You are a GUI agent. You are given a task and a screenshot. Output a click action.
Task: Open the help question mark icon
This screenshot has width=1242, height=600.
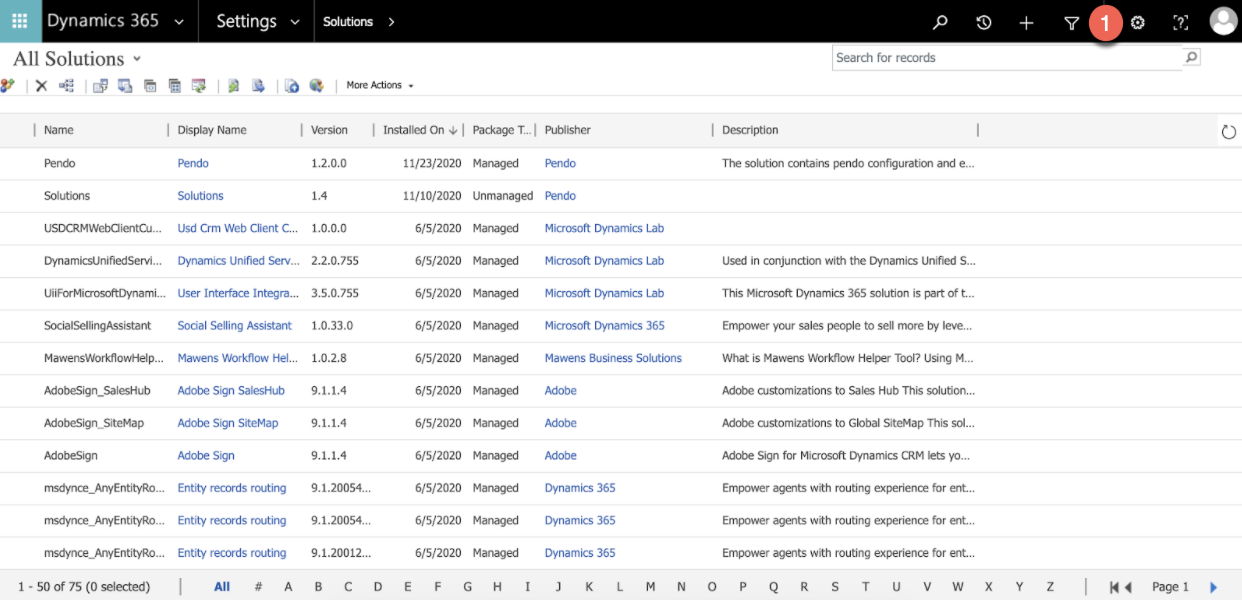[x=1181, y=22]
